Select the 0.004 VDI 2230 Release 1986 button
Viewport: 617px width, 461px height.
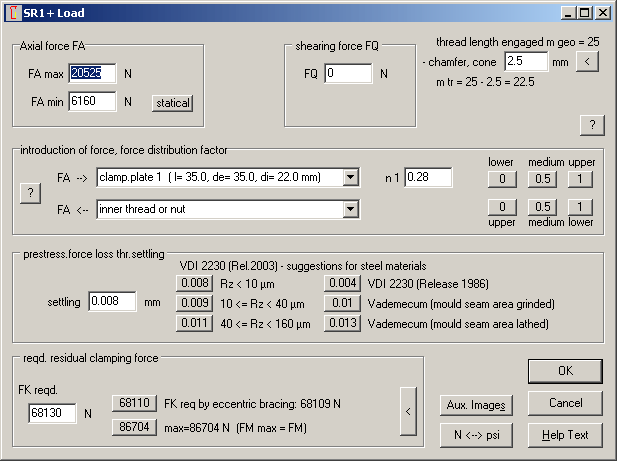(x=341, y=283)
